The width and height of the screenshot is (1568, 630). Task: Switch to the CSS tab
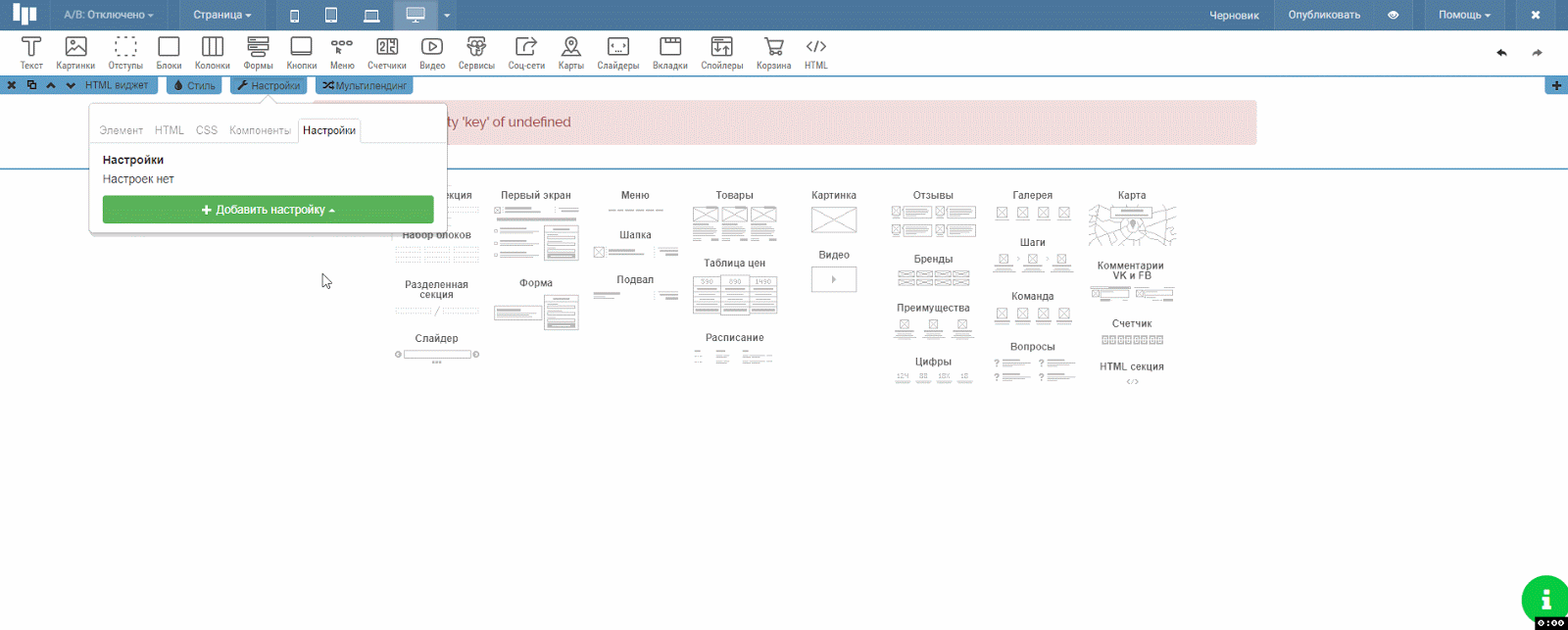(207, 130)
